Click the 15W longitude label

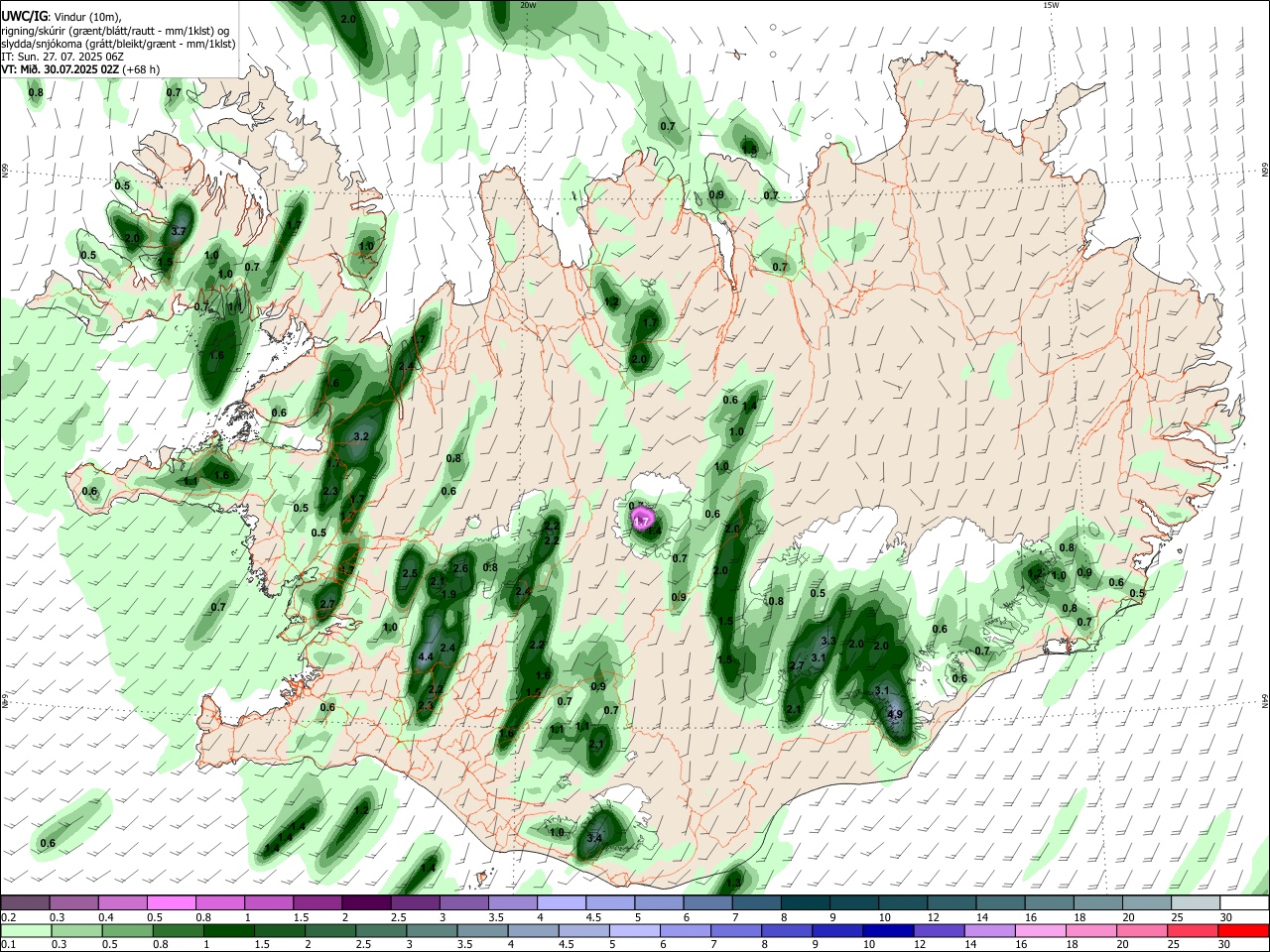coord(1051,5)
